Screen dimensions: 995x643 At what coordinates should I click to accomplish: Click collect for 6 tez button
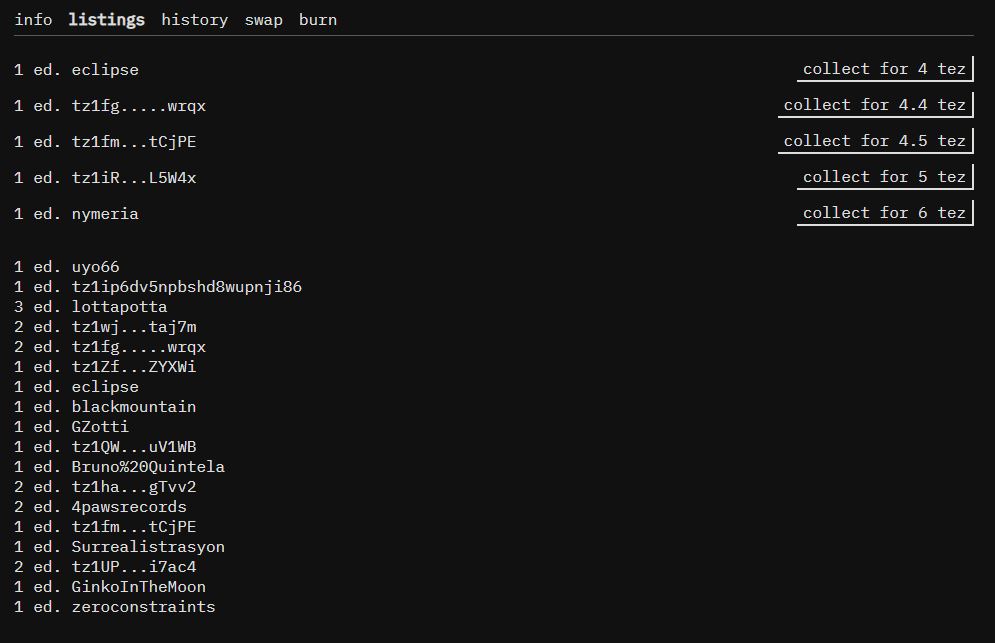pyautogui.click(x=885, y=213)
